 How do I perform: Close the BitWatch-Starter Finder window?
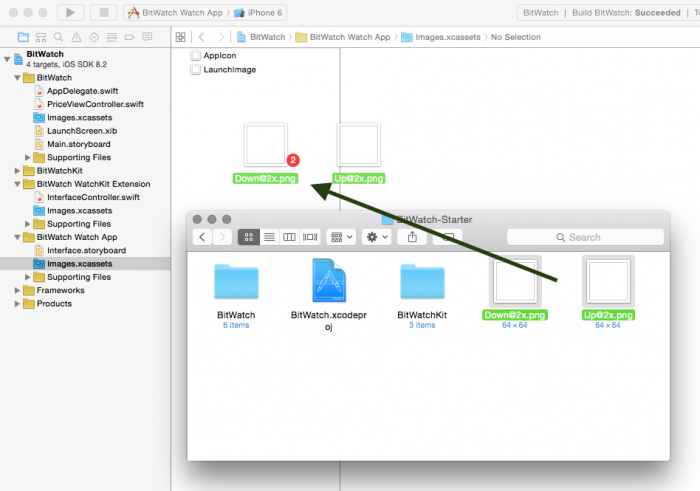coord(197,219)
